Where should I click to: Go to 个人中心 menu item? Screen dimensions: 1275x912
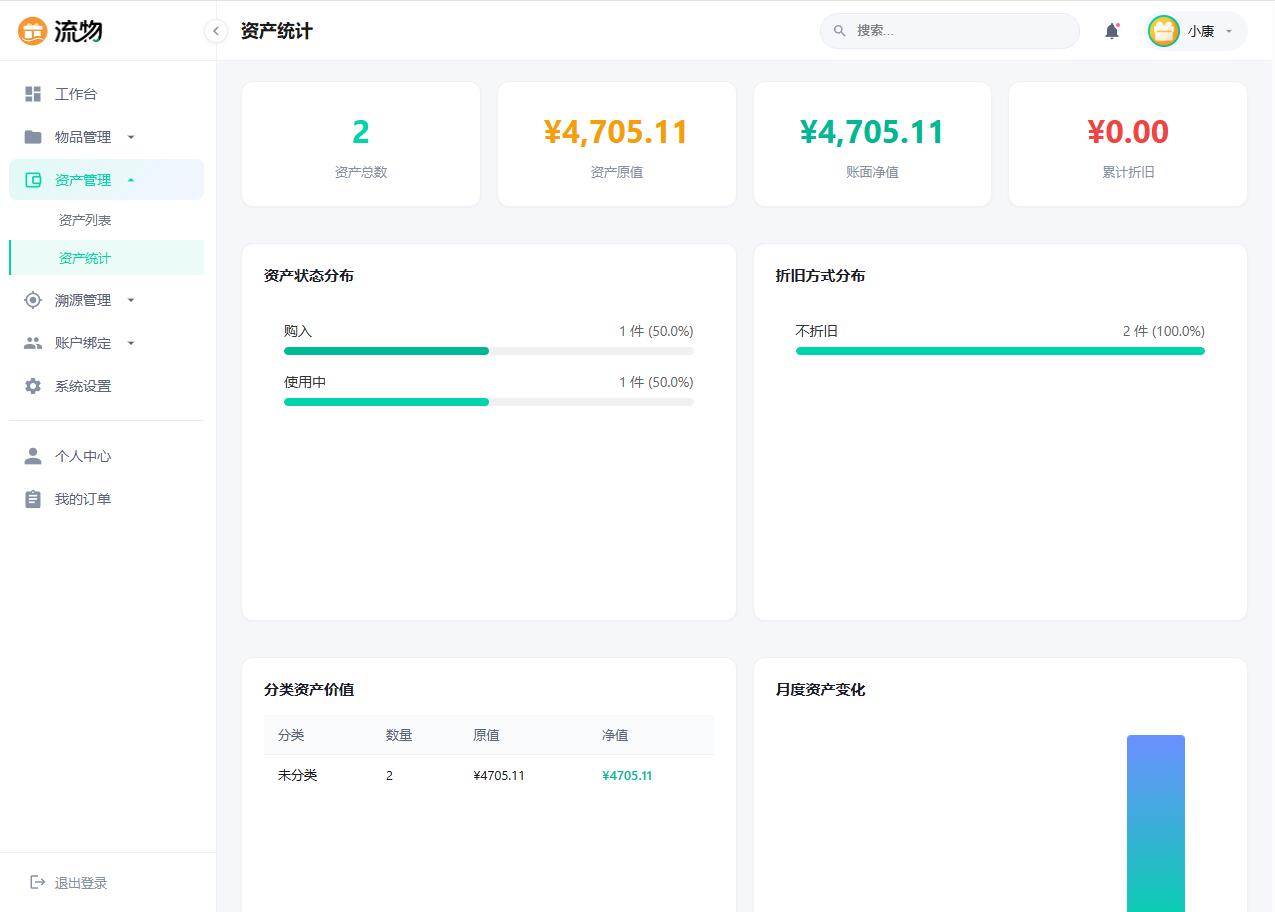(x=106, y=456)
